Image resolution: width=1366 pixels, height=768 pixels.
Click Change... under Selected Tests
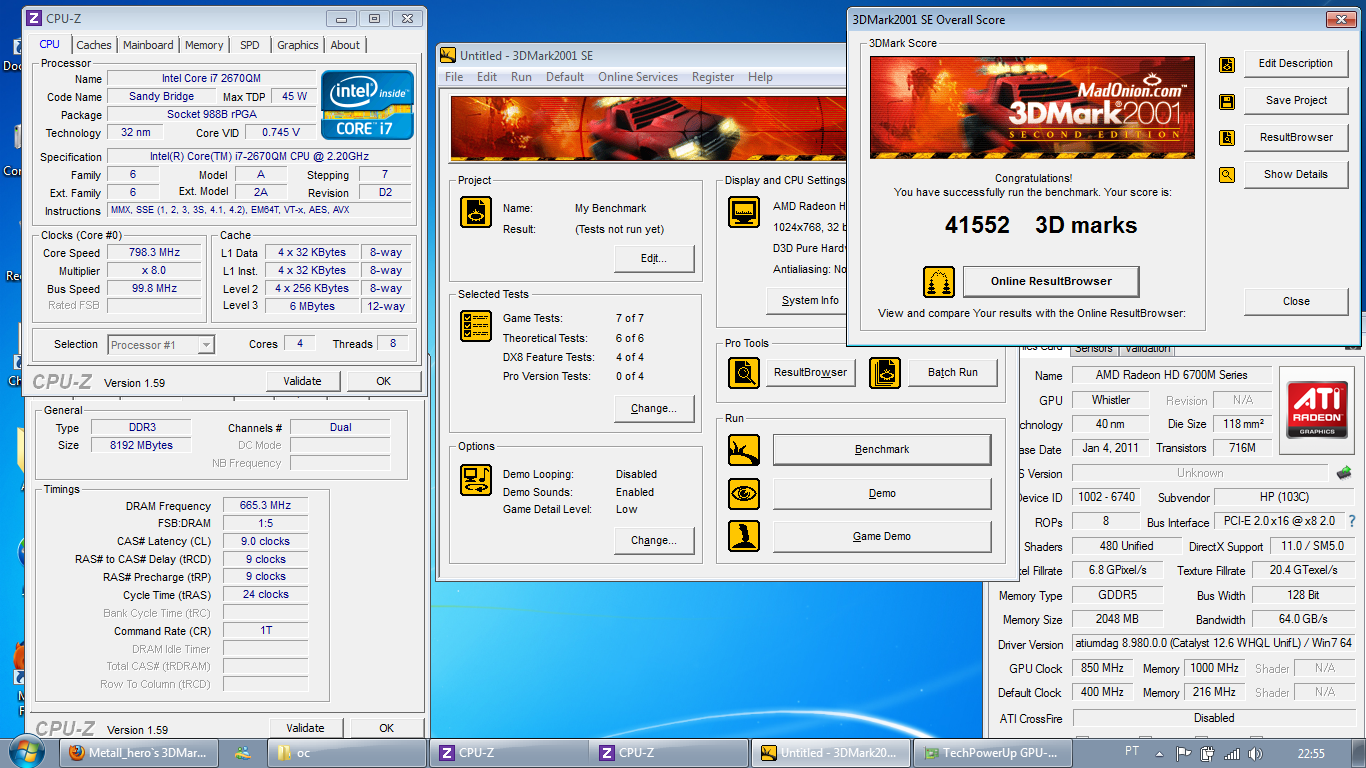tap(654, 408)
